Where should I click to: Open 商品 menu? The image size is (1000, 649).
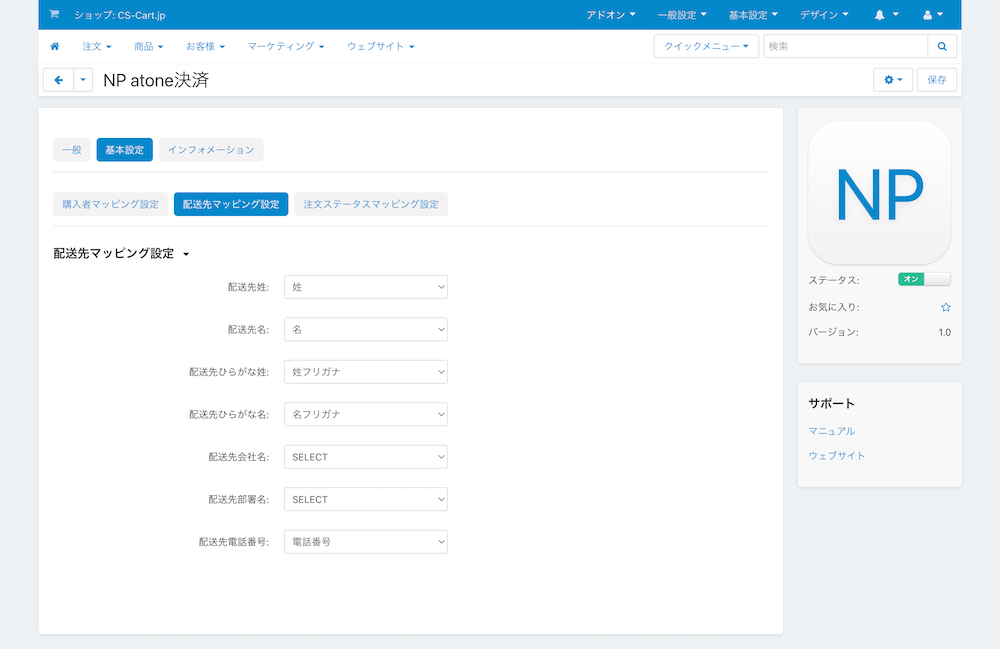(x=149, y=47)
